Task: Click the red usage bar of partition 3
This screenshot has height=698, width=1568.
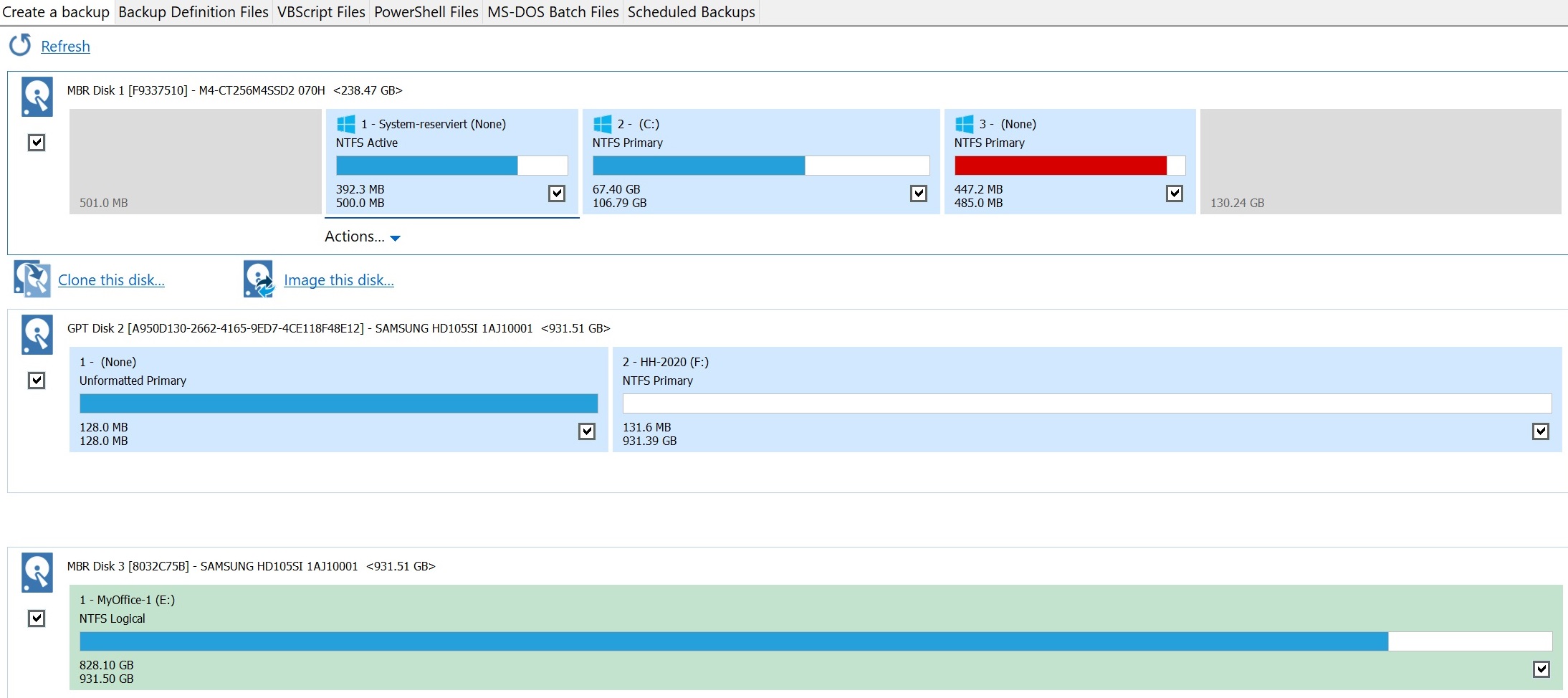Action: point(1070,166)
